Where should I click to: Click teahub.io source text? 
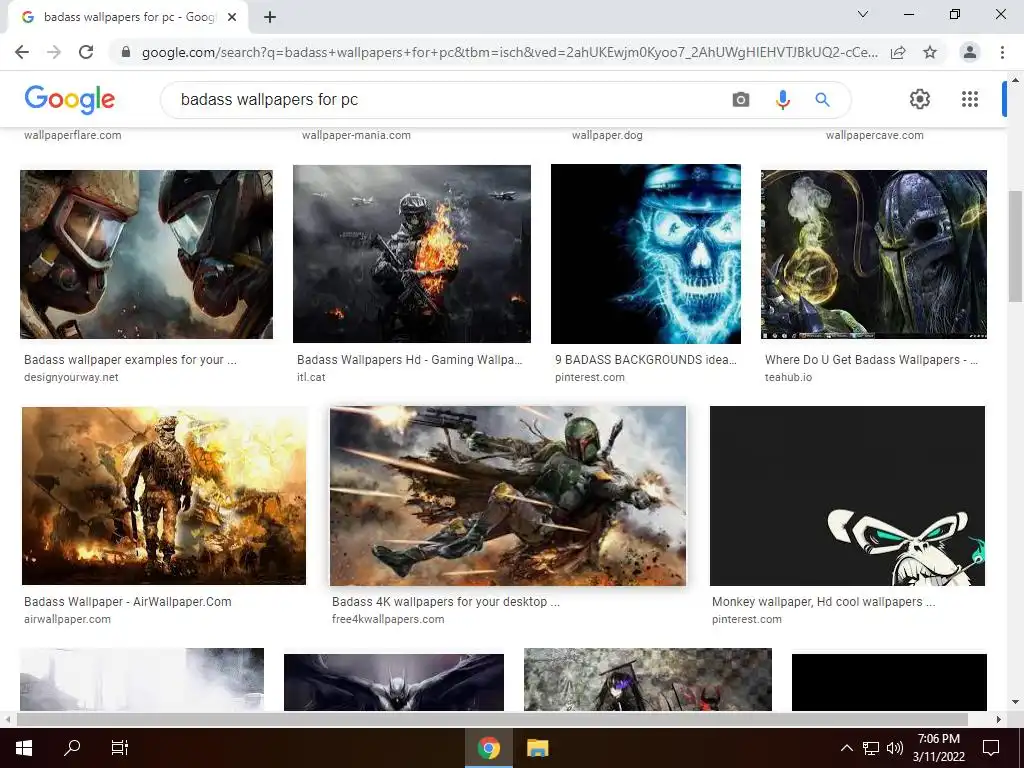tap(788, 377)
